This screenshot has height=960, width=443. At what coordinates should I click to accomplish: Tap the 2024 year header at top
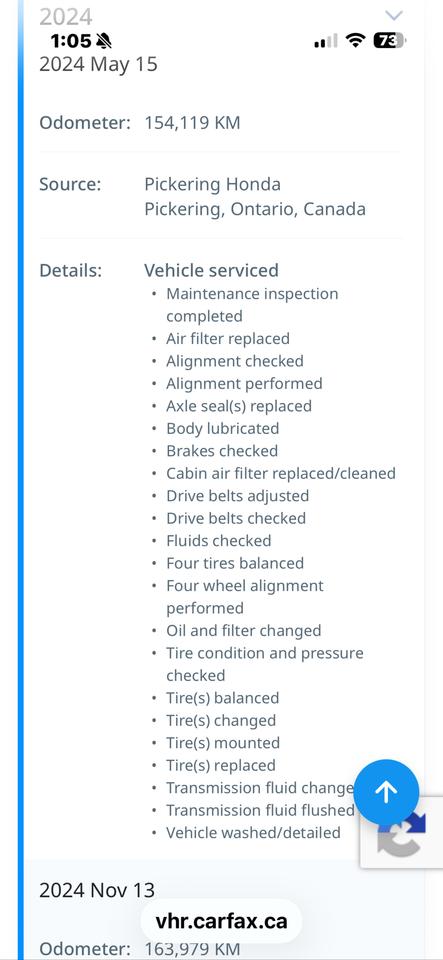coord(66,17)
